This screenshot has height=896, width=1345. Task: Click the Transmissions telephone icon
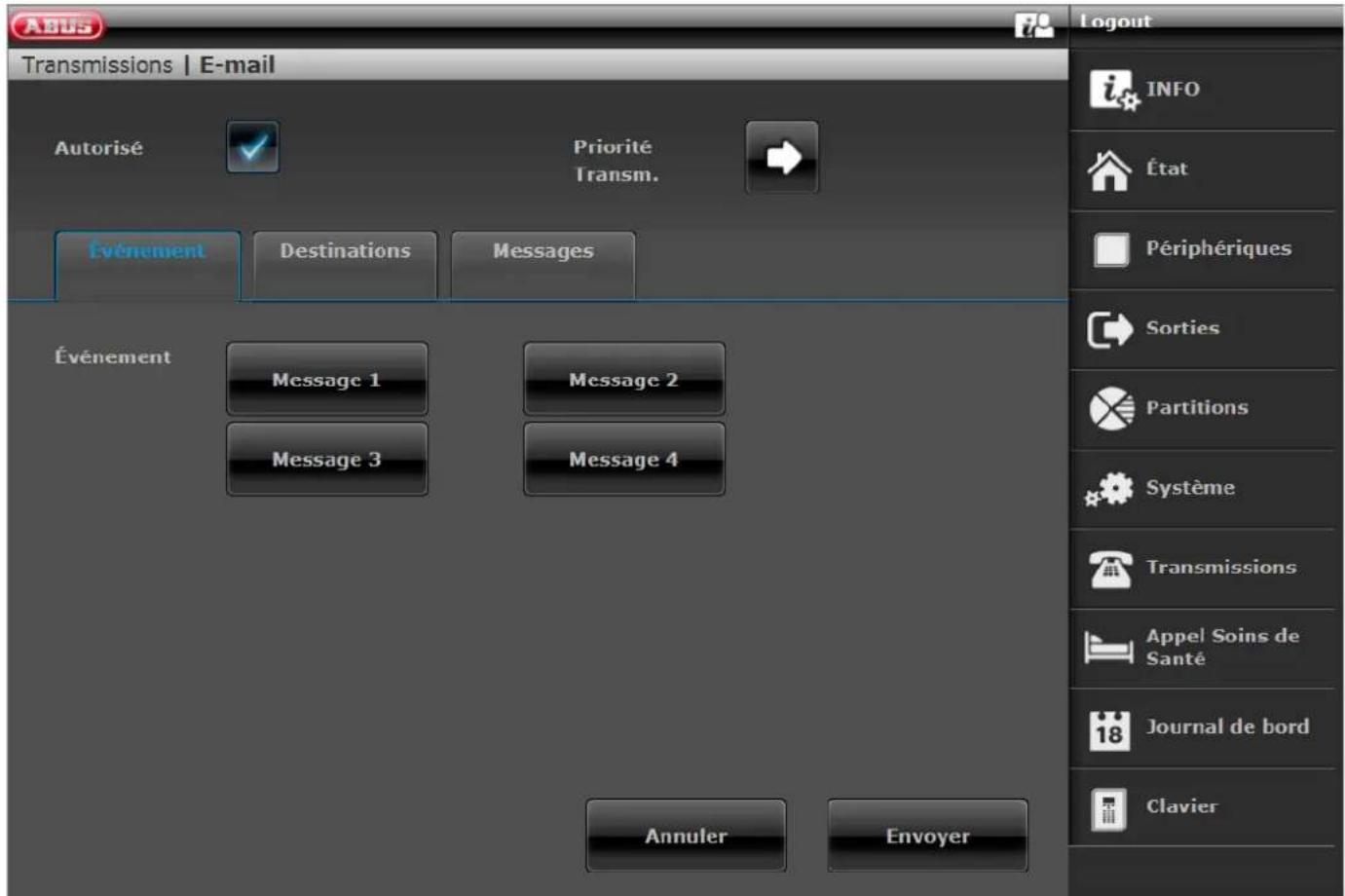(x=1110, y=569)
